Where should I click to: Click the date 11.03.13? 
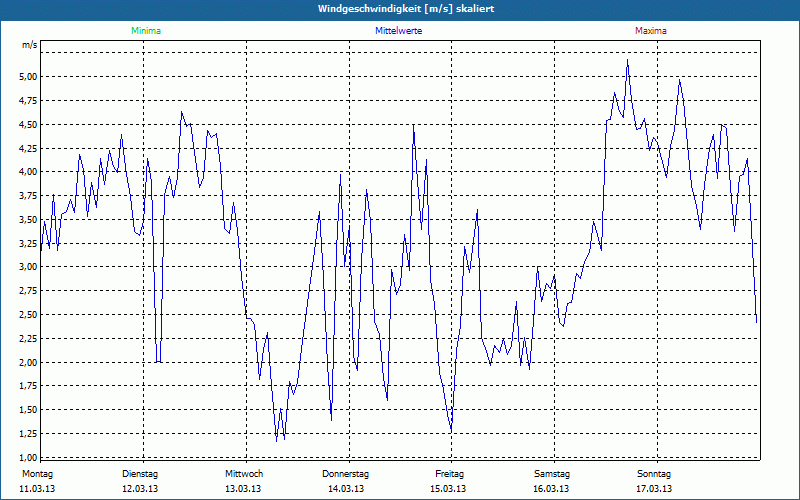[37, 489]
